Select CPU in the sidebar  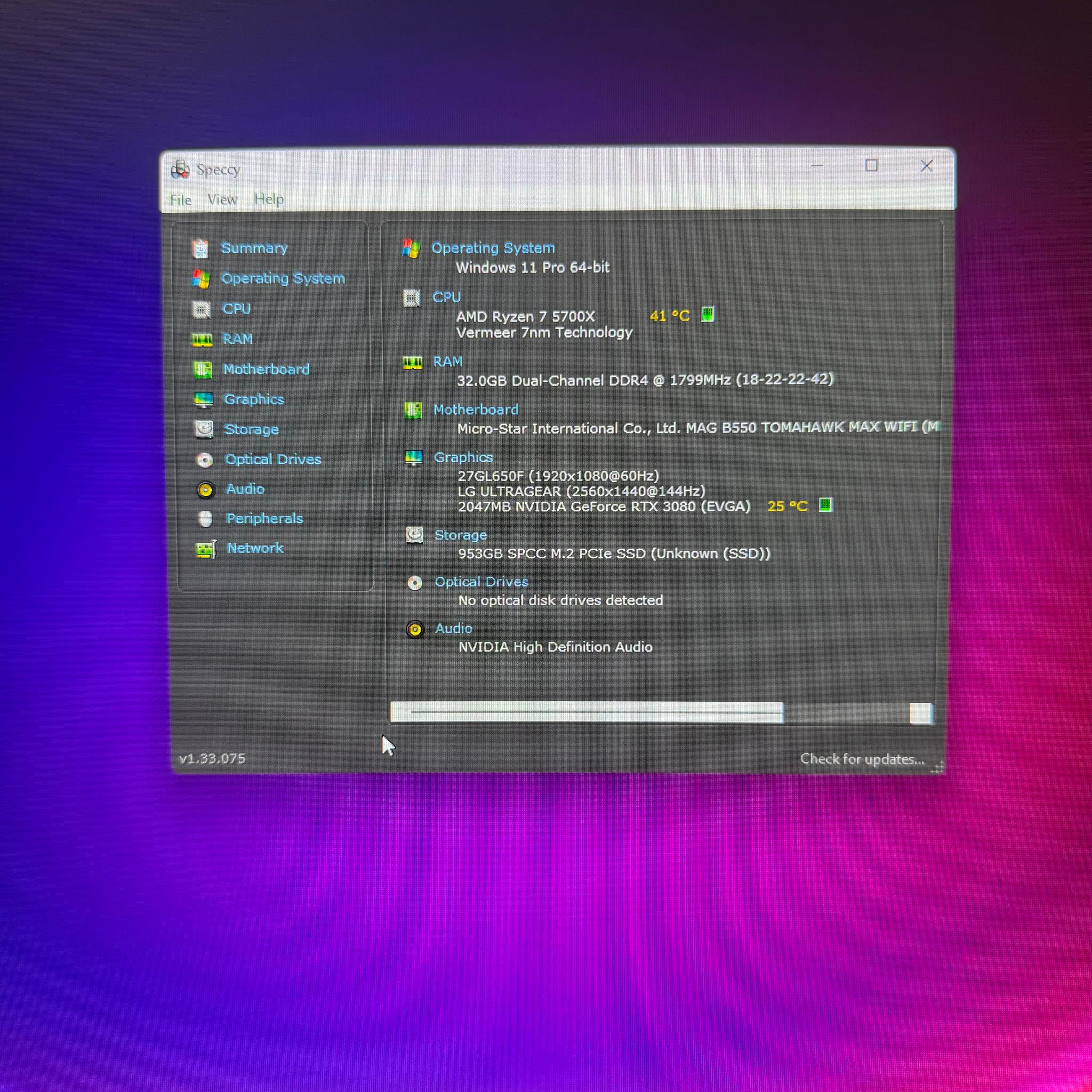[237, 309]
